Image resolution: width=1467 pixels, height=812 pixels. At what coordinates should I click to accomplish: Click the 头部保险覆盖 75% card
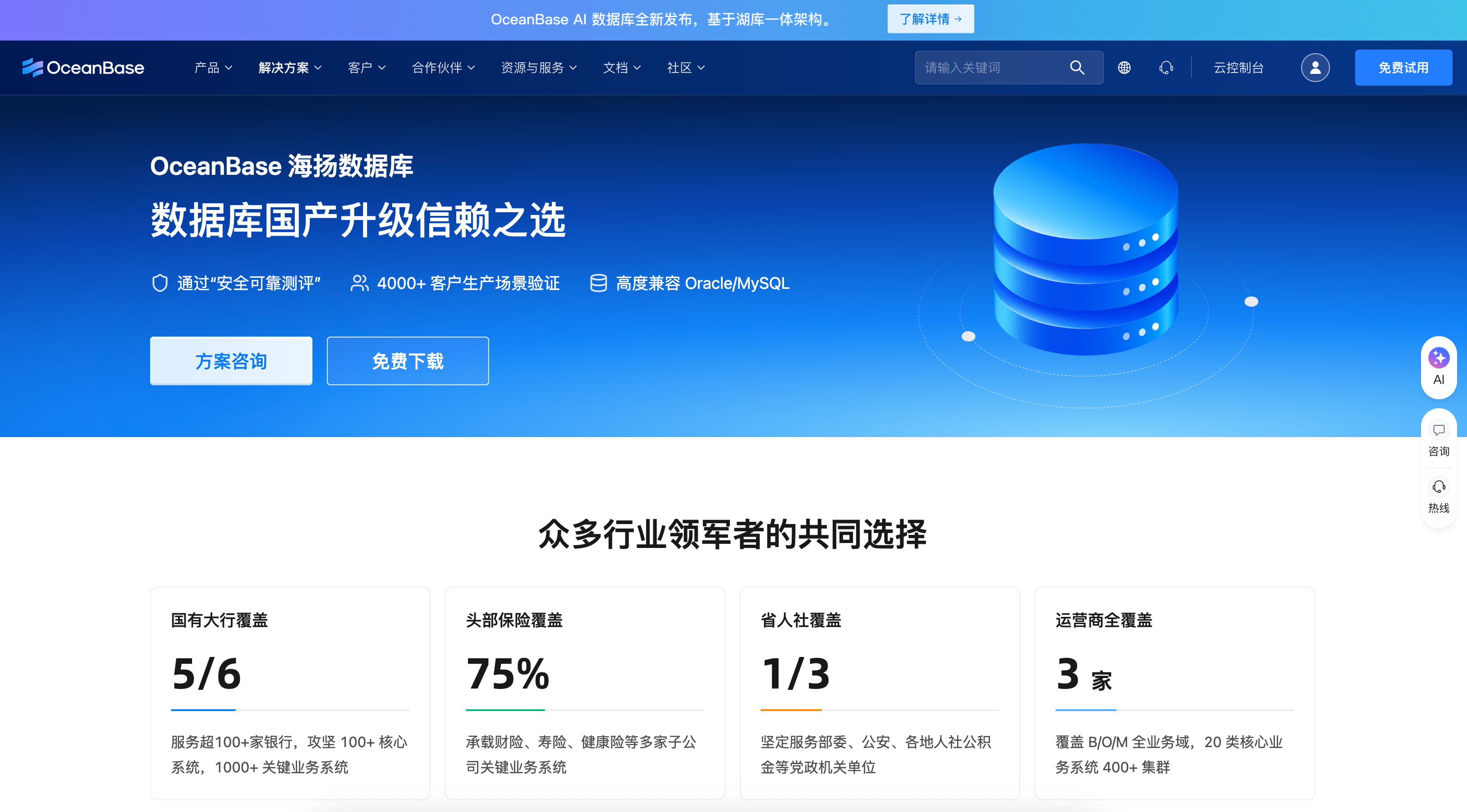(585, 693)
